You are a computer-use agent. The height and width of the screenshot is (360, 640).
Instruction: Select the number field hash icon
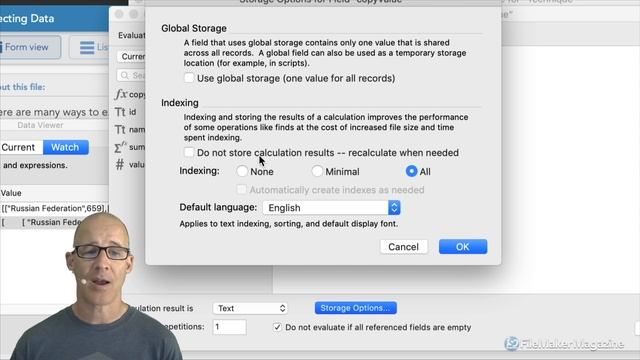120,164
